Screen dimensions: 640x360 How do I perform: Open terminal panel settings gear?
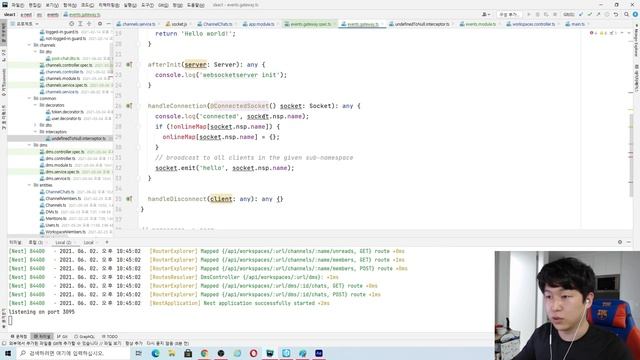tap(620, 242)
